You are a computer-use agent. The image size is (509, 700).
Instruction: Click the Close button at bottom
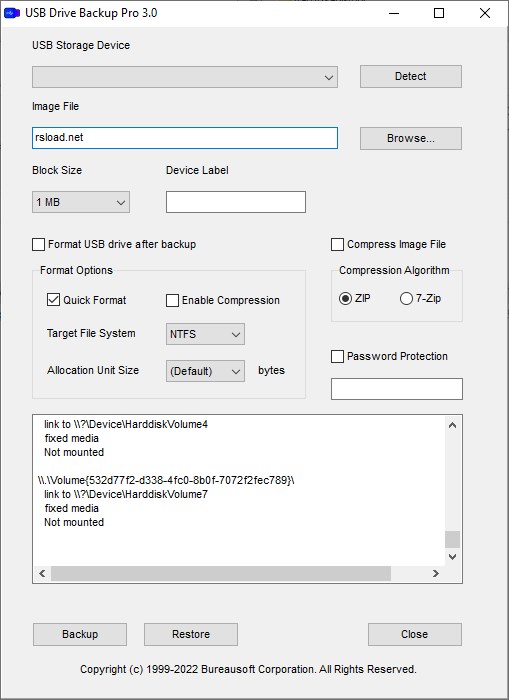click(415, 634)
